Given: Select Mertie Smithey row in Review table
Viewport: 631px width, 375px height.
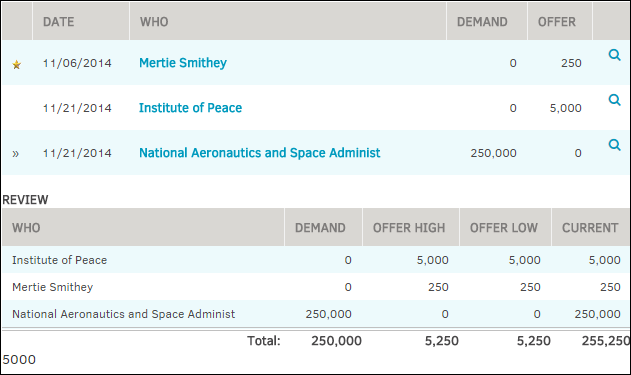Looking at the screenshot, I should [316, 287].
